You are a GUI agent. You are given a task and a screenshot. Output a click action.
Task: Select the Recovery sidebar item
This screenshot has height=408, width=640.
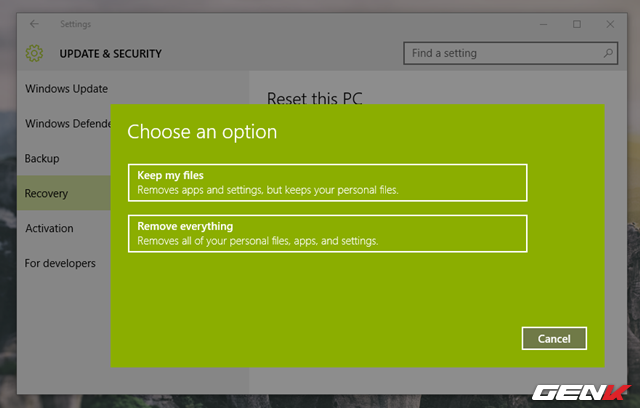point(47,194)
